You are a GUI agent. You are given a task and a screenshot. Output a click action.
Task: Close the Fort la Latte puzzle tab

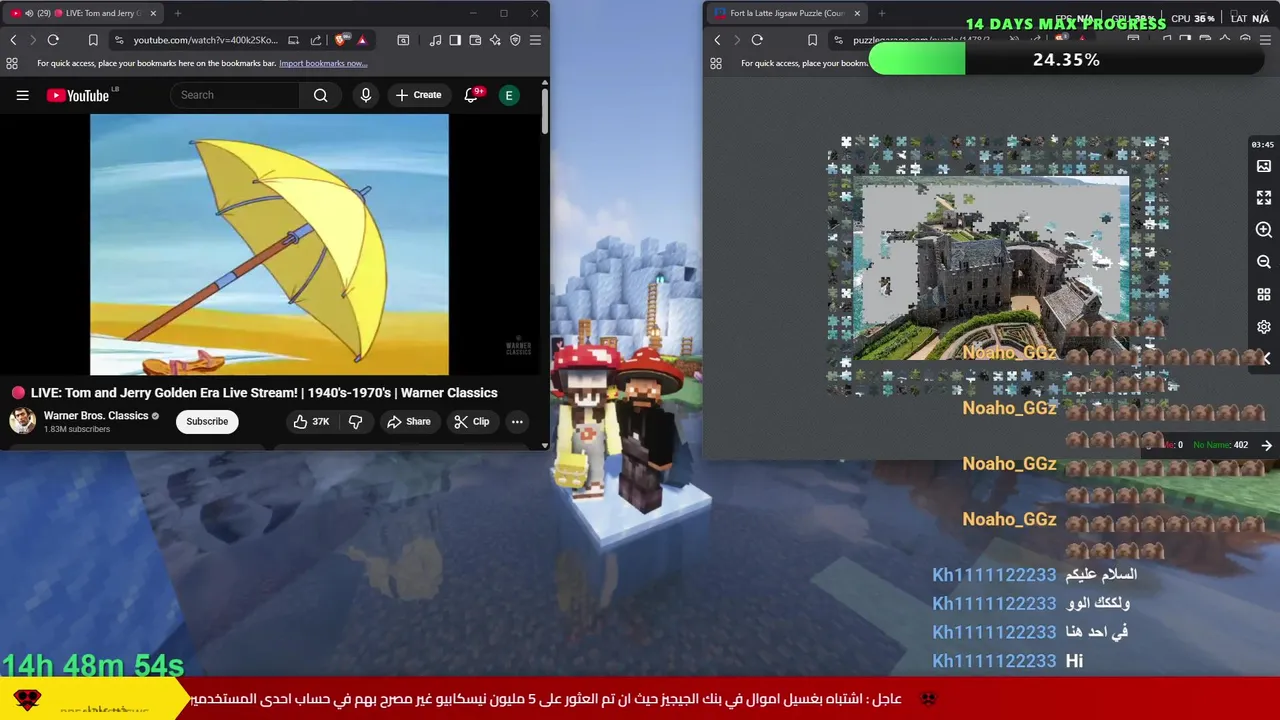[x=857, y=13]
